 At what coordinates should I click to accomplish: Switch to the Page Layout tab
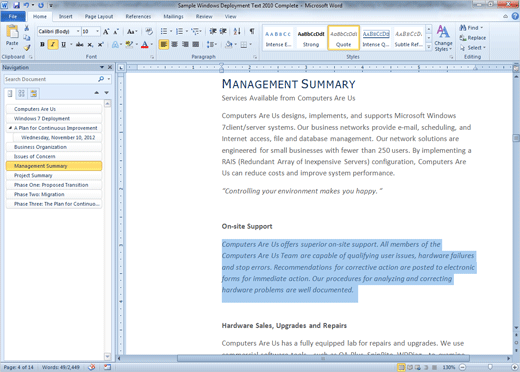[99, 16]
